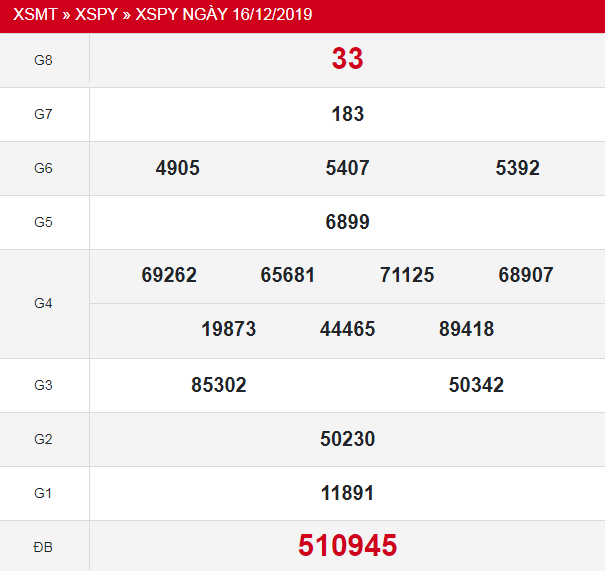This screenshot has width=605, height=571.
Task: Open the XSPY breadcrumb link
Action: [x=96, y=15]
